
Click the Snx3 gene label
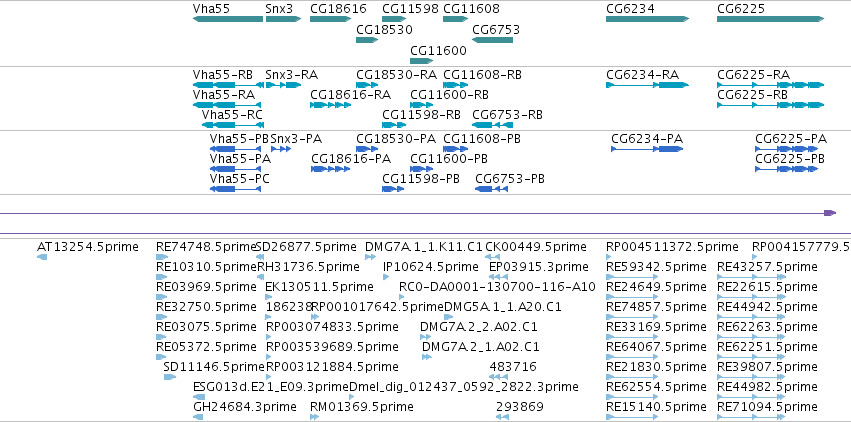pos(279,9)
